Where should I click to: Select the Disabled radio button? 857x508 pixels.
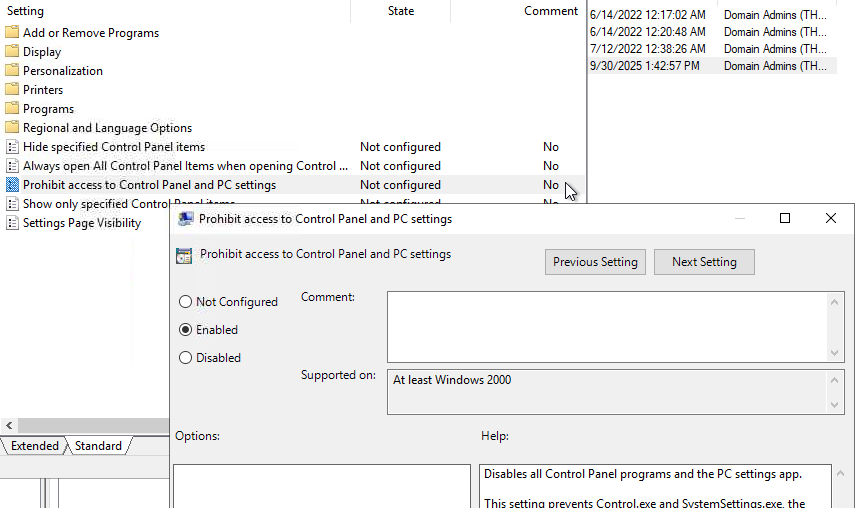(x=186, y=358)
